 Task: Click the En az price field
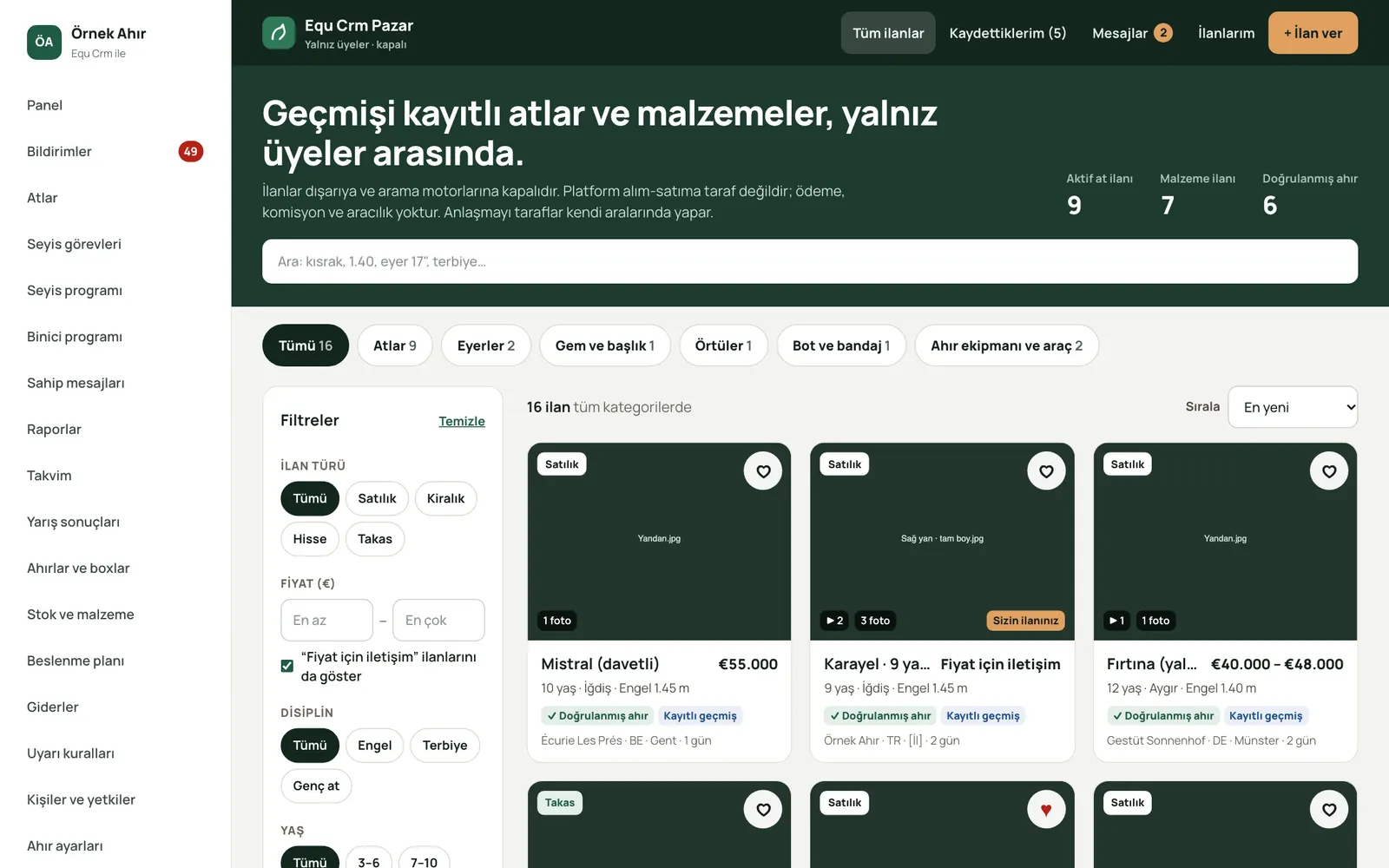click(x=326, y=621)
